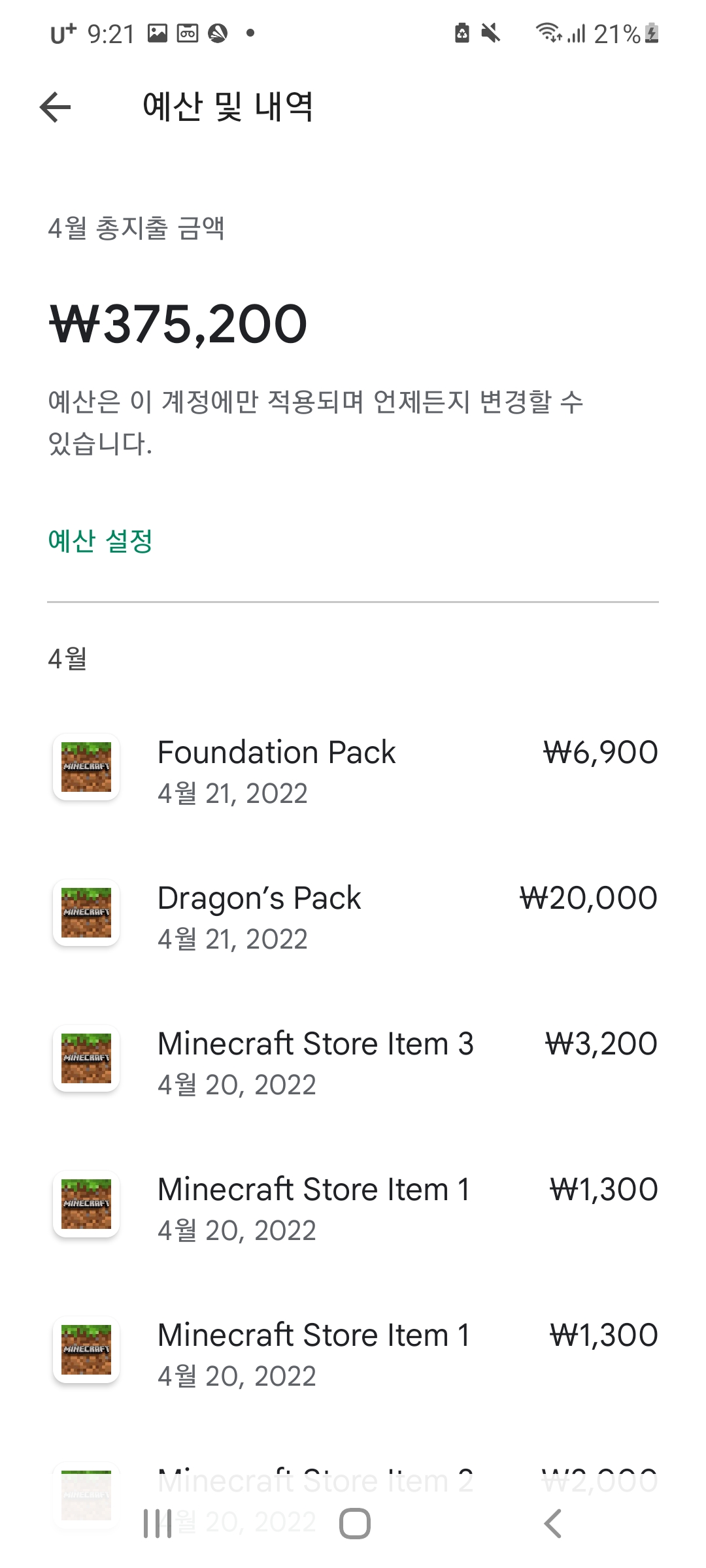
Task: Tap Minecraft icon beside Foundation Pack
Action: pos(86,767)
